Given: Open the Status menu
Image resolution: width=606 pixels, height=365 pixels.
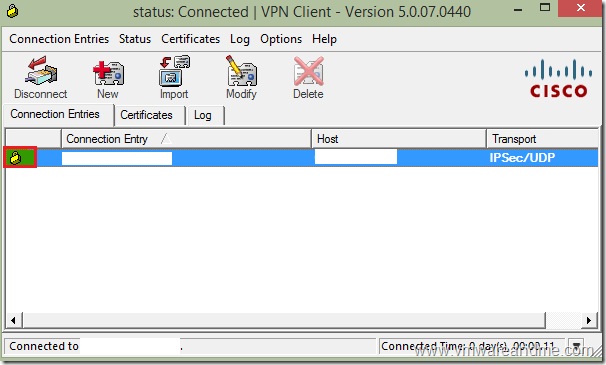Looking at the screenshot, I should (135, 39).
